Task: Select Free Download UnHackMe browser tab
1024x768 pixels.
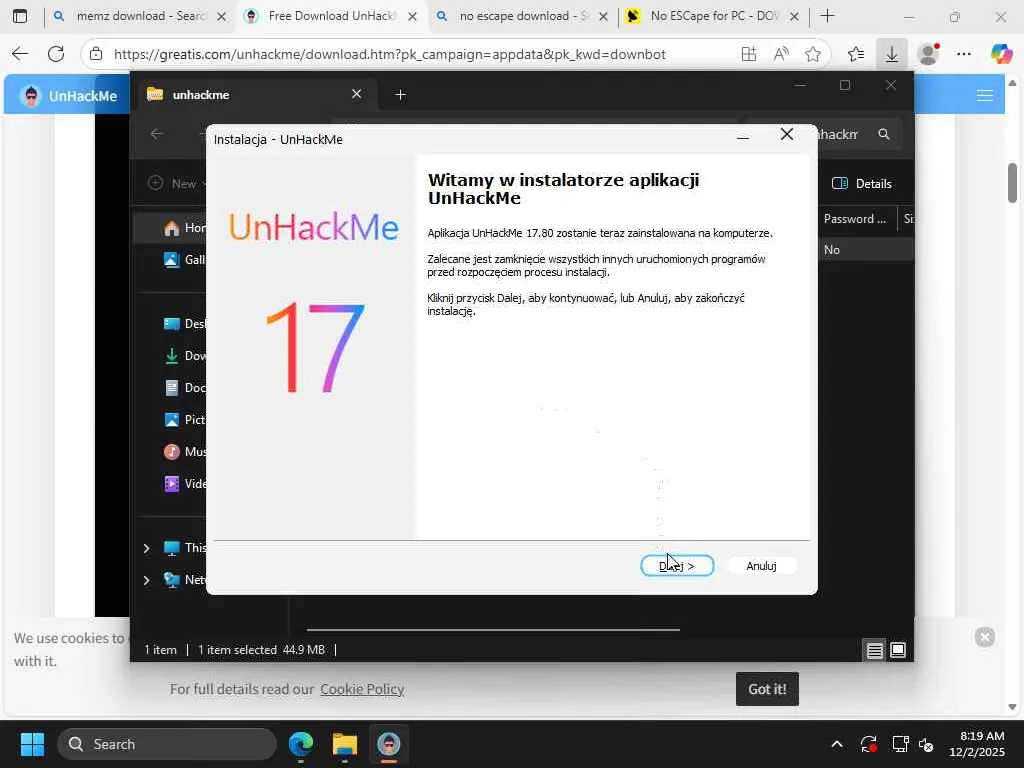Action: point(332,16)
